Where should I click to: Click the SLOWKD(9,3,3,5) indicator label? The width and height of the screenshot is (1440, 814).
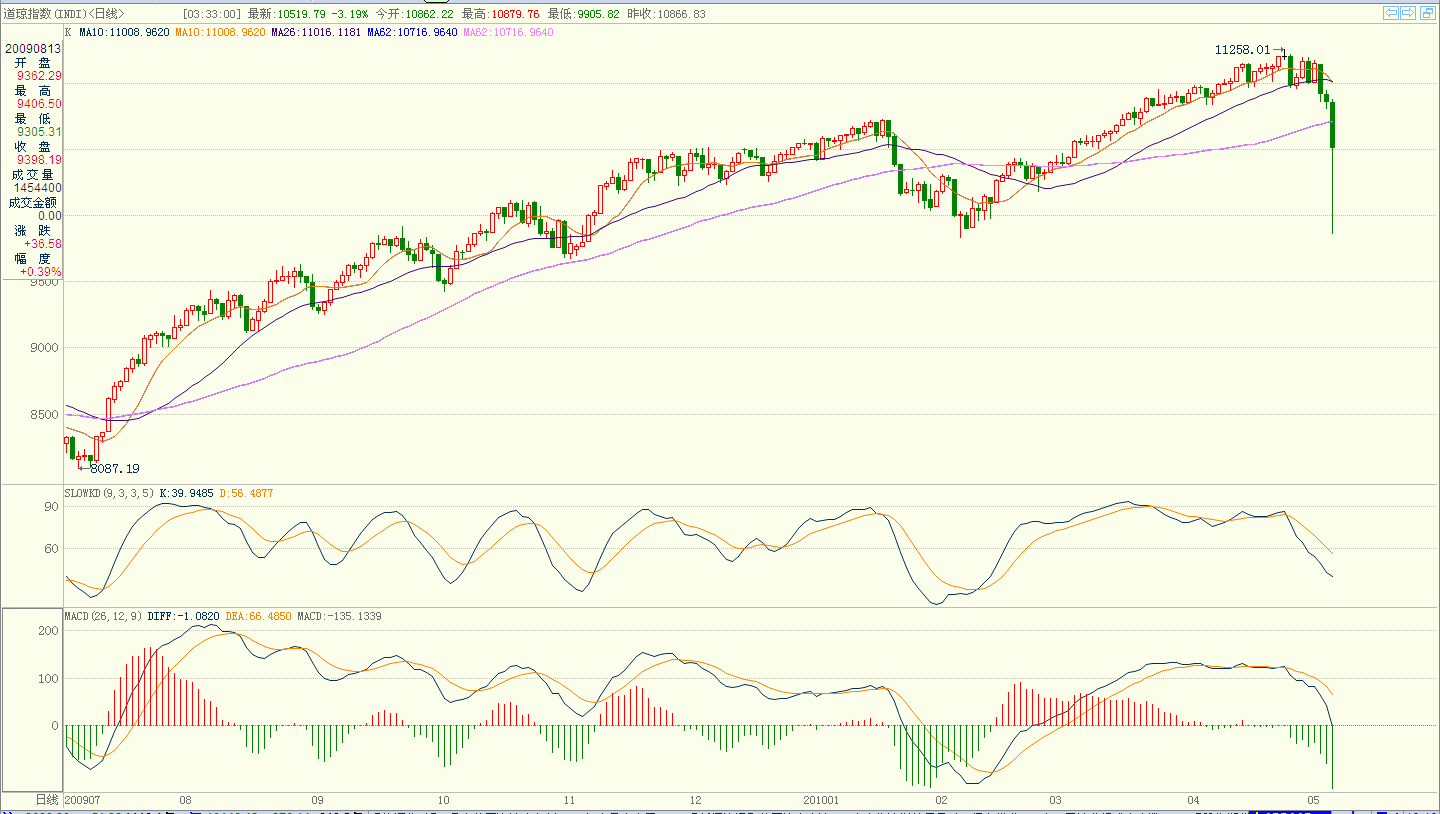[109, 493]
